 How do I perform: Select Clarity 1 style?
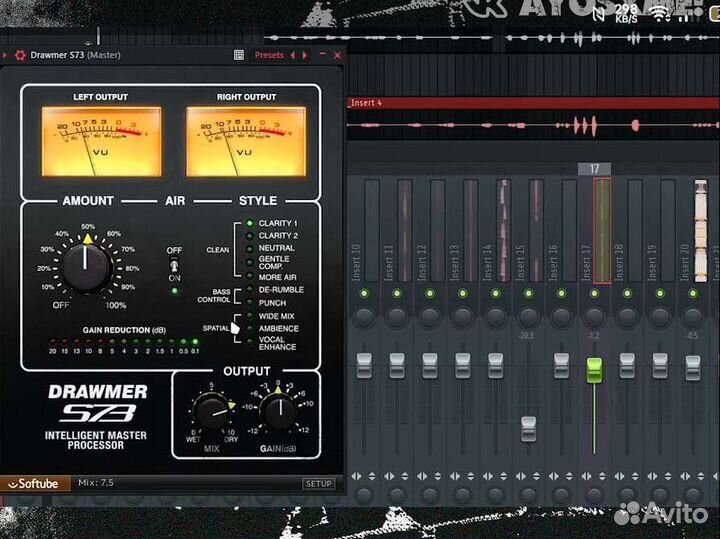[x=250, y=224]
